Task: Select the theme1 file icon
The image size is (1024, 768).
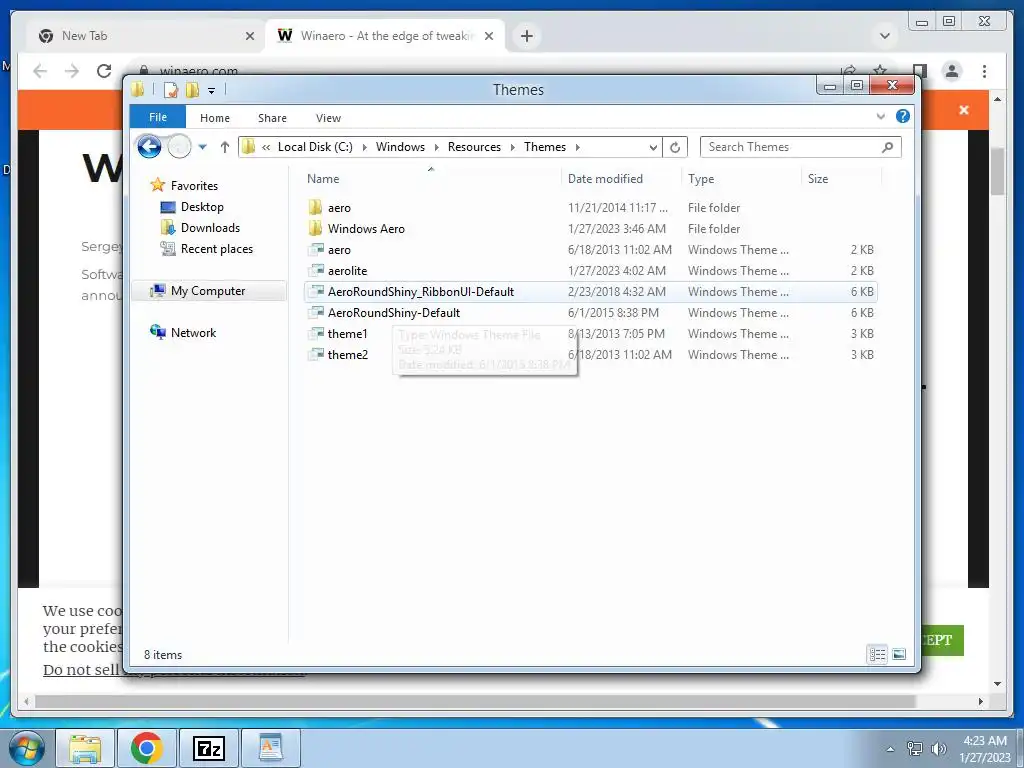Action: coord(316,333)
